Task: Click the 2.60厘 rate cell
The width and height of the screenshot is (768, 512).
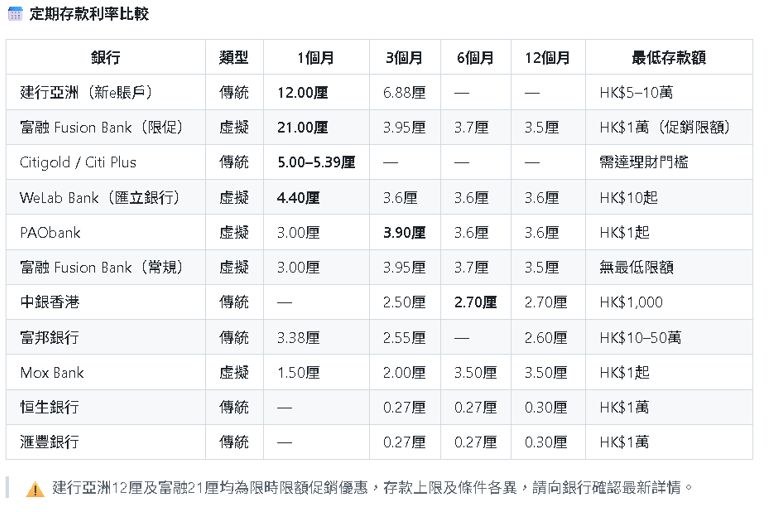Action: (546, 338)
